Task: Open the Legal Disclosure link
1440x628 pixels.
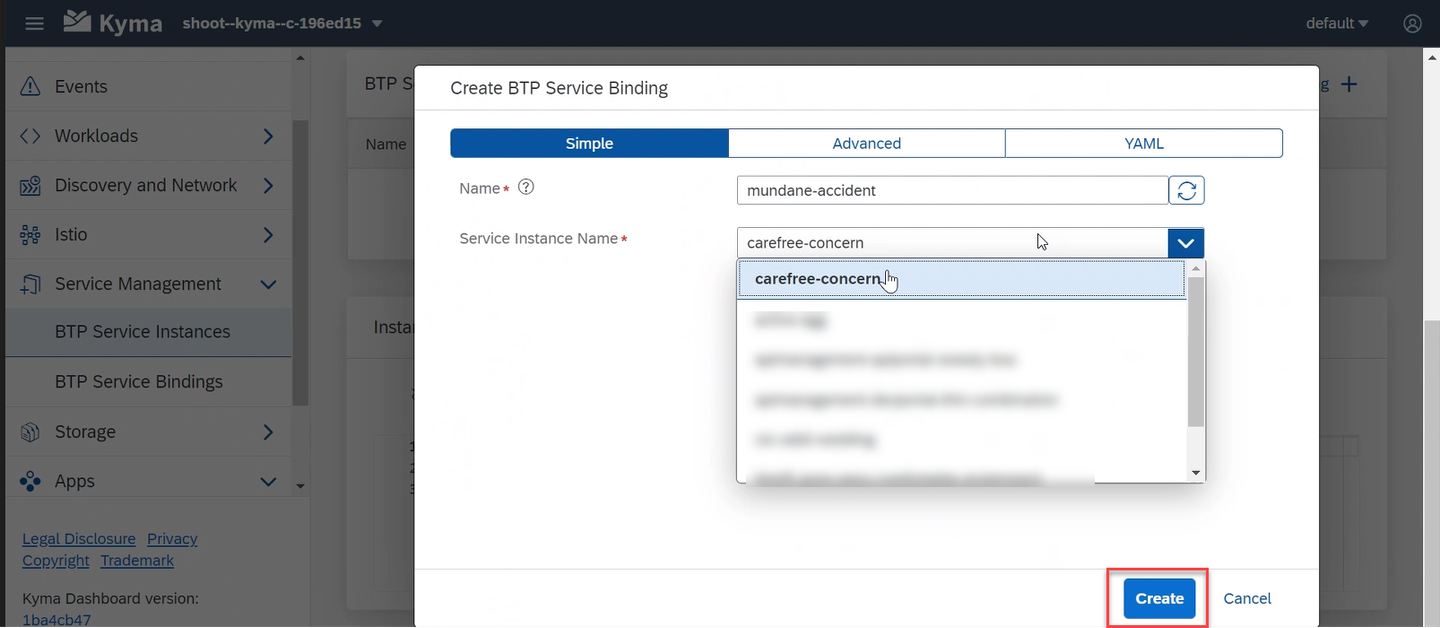Action: click(x=79, y=538)
